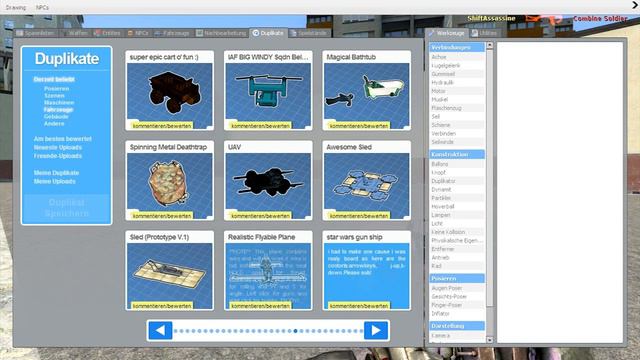Comment/rate Spinning Metal Deathtrap
The width and height of the screenshot is (640, 360).
(162, 216)
